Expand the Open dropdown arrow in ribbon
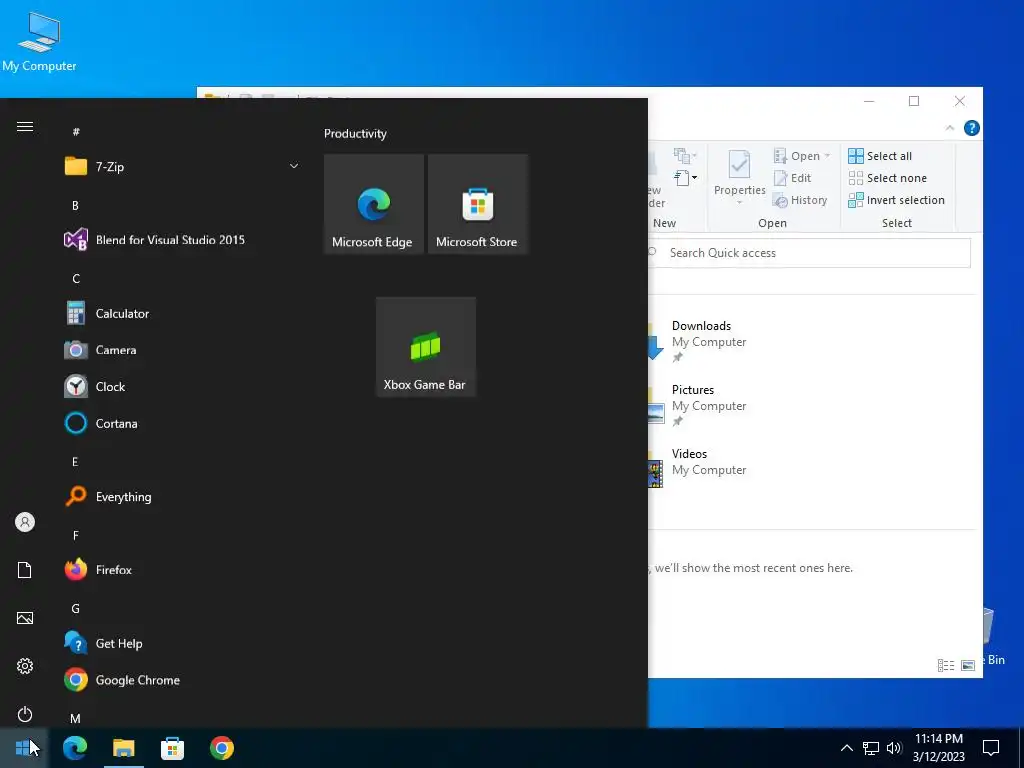Viewport: 1024px width, 768px height. point(827,156)
